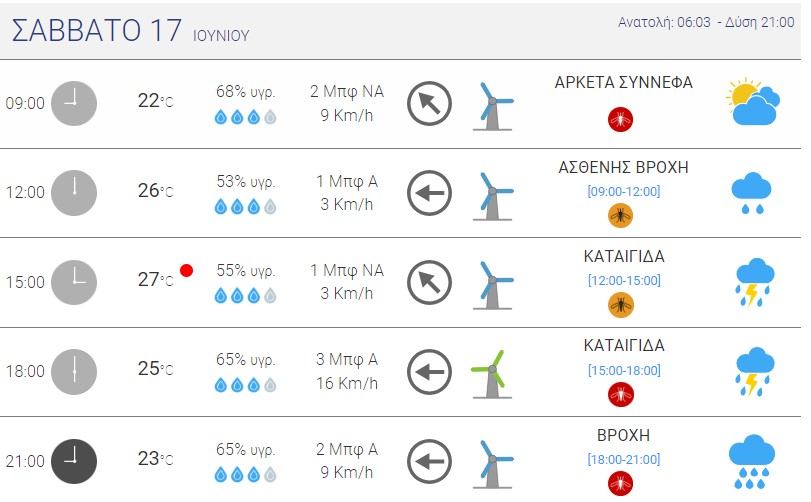Click the light rain cloud icon at 12:00
Screen dimensions: 811x502
[752, 193]
